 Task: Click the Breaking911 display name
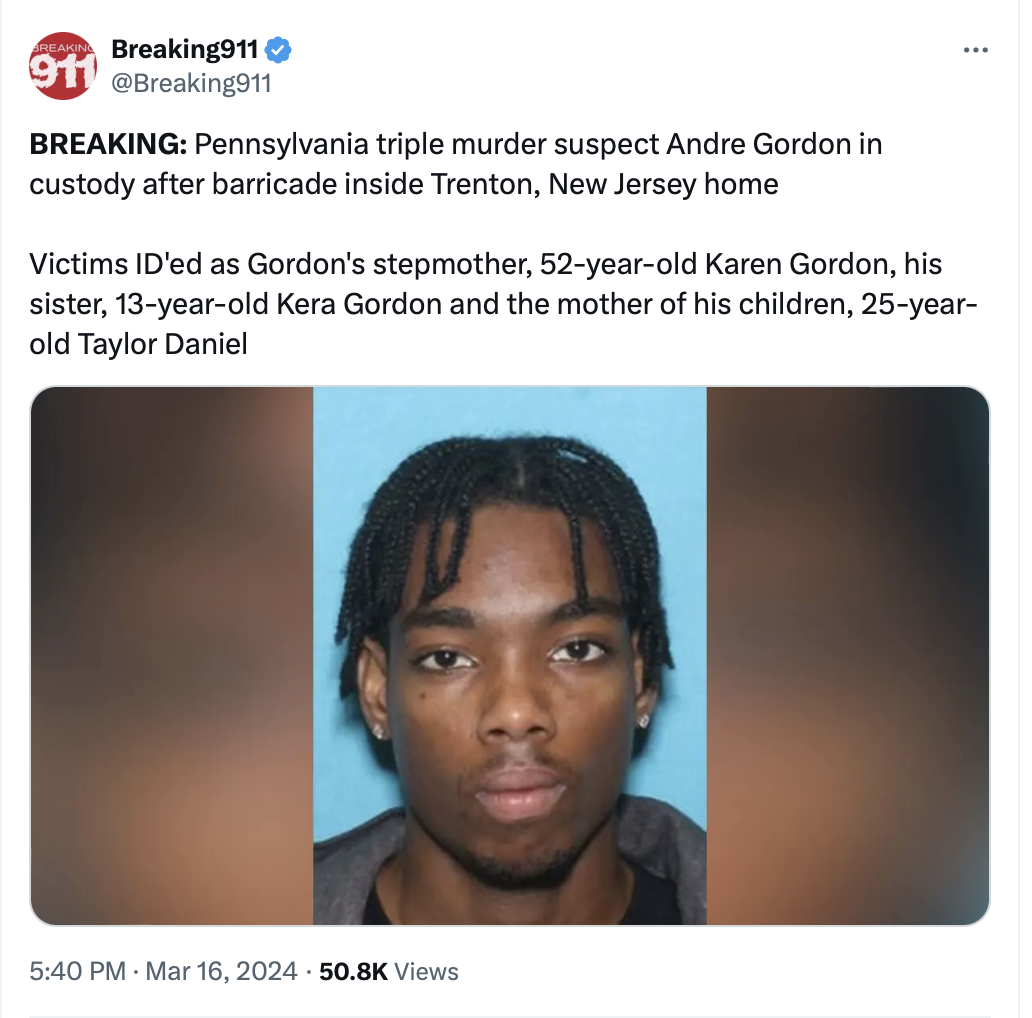coord(184,49)
